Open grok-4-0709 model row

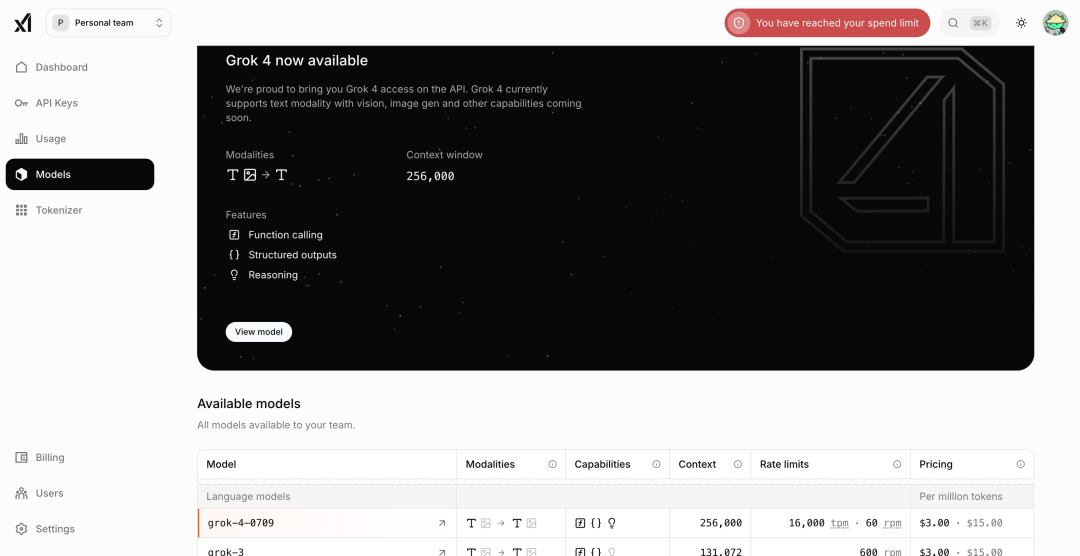(615, 523)
